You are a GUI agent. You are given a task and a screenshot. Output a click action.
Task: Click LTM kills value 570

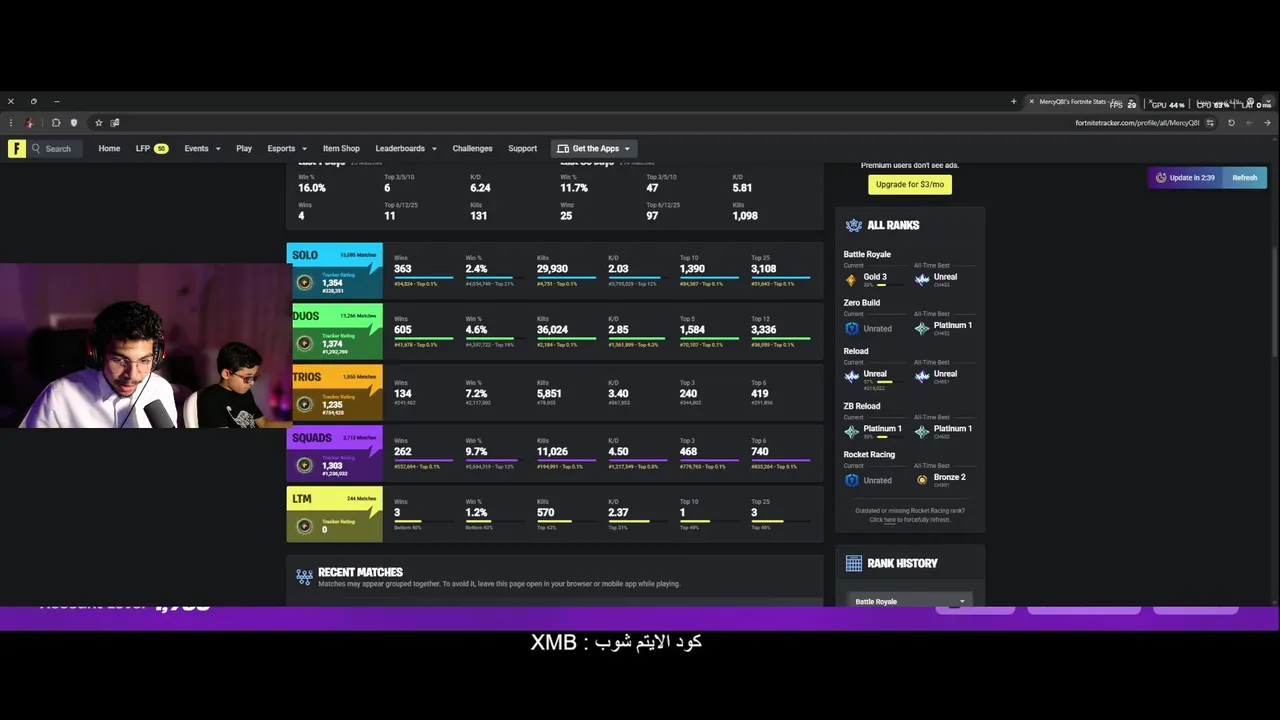(x=546, y=512)
